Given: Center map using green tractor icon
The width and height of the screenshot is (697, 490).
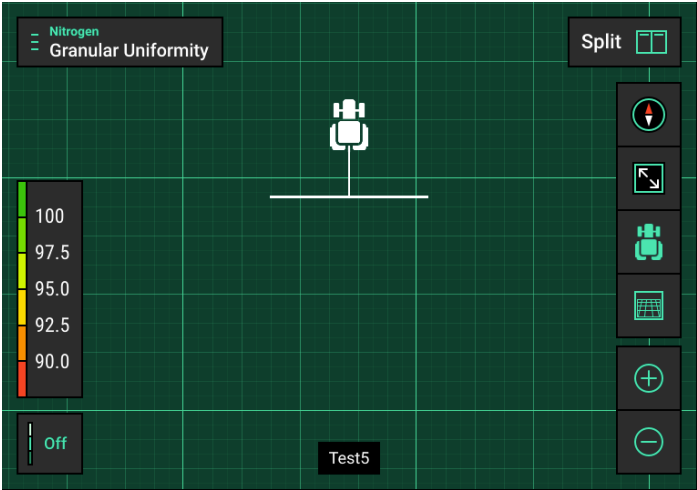Looking at the screenshot, I should click(648, 242).
